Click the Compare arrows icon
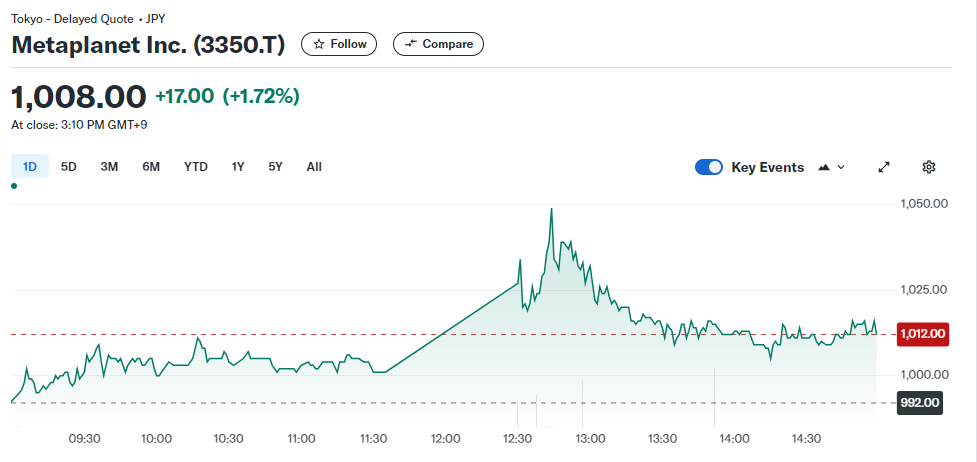This screenshot has height=462, width=977. (x=410, y=44)
